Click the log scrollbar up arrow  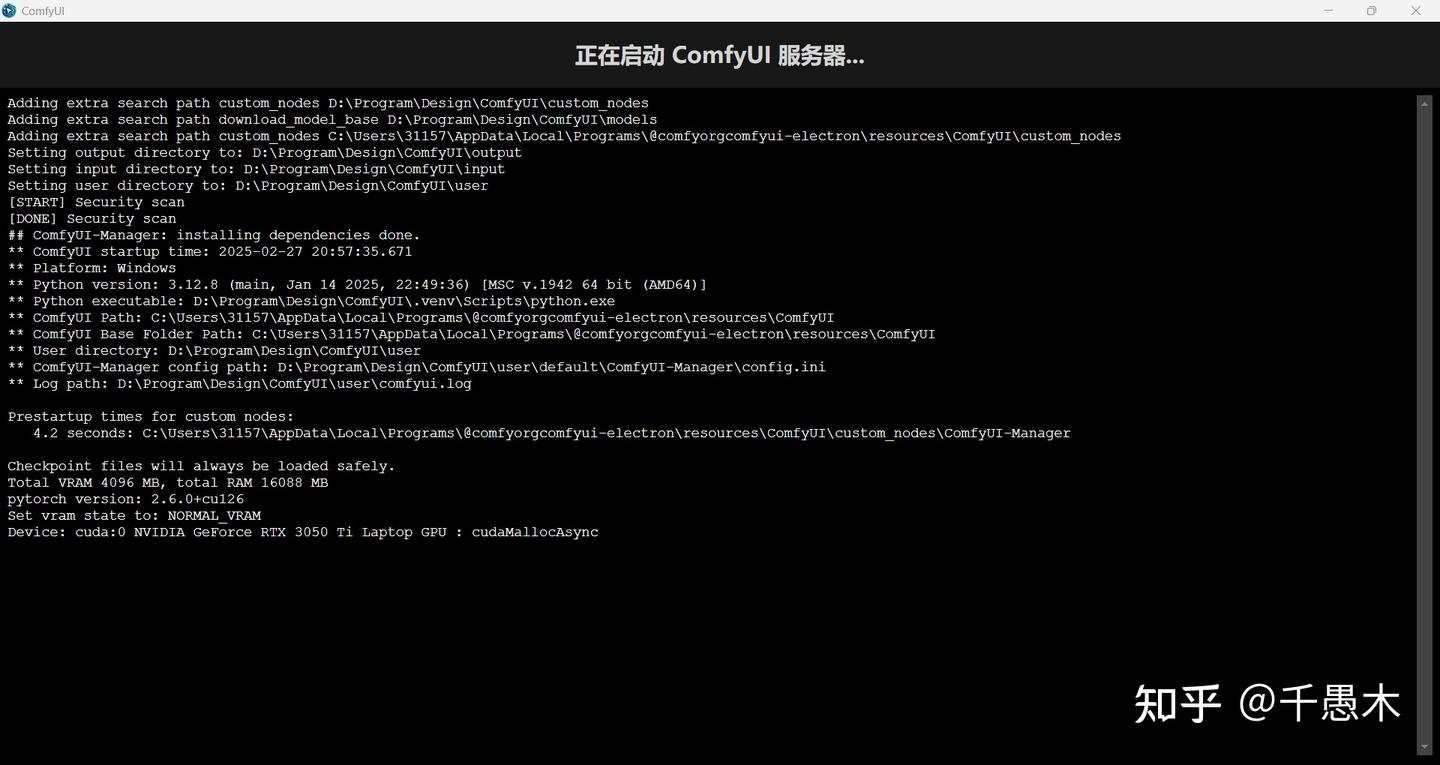pyautogui.click(x=1425, y=102)
